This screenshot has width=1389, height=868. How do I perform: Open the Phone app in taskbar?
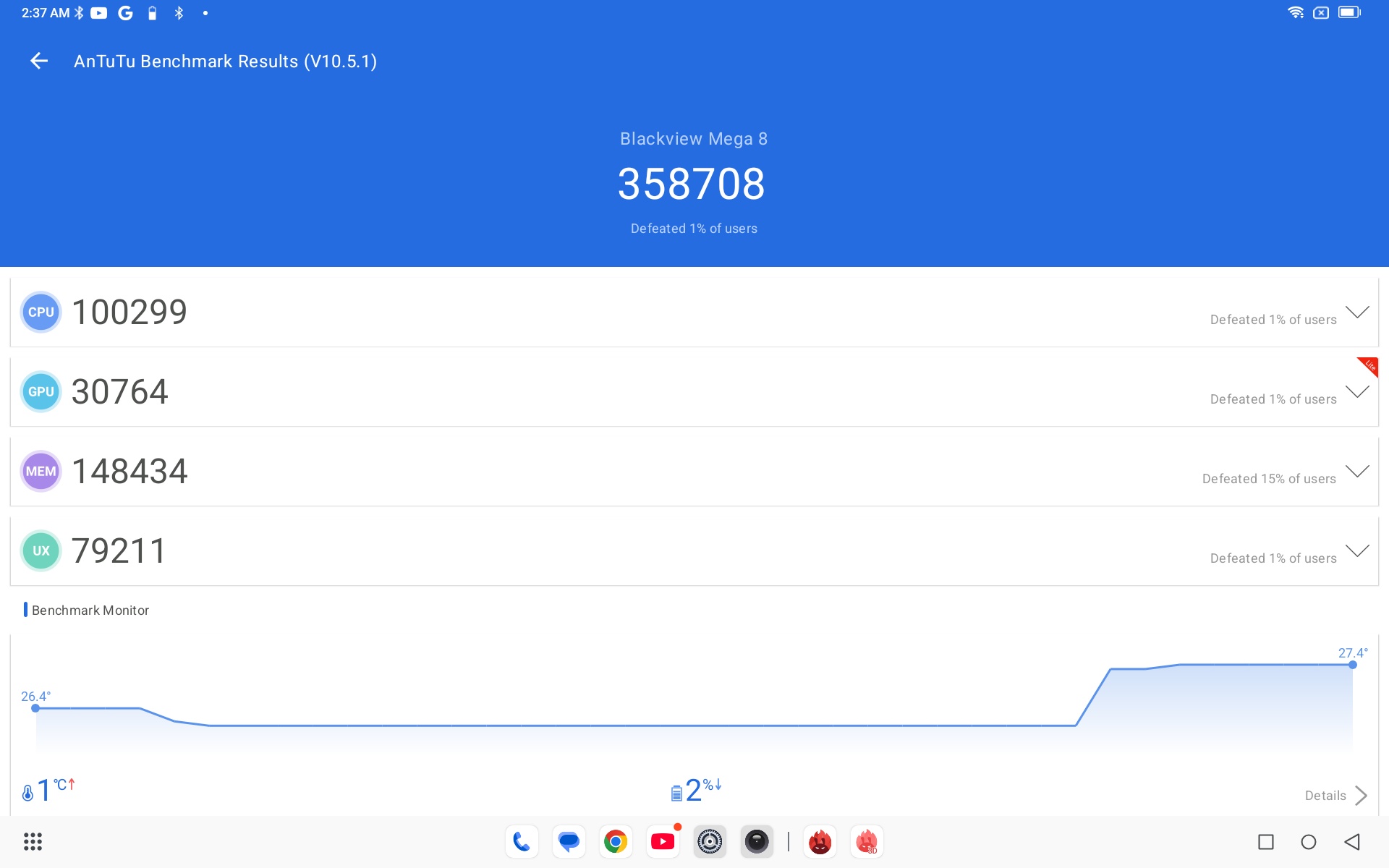tap(522, 842)
